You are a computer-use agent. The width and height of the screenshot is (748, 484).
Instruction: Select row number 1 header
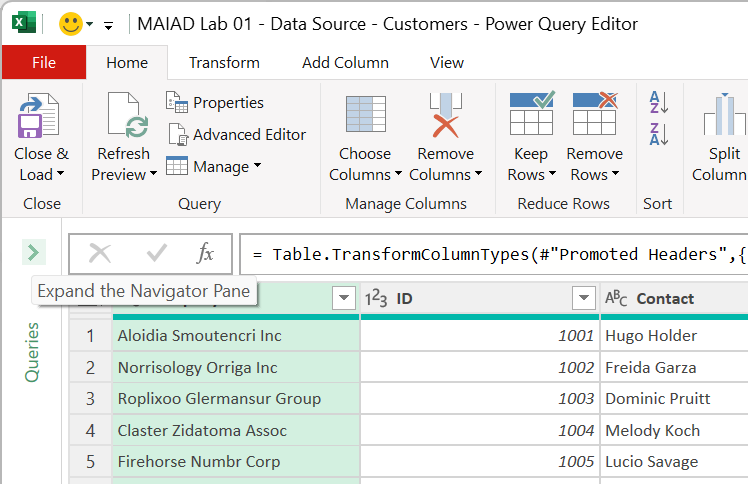coord(91,336)
